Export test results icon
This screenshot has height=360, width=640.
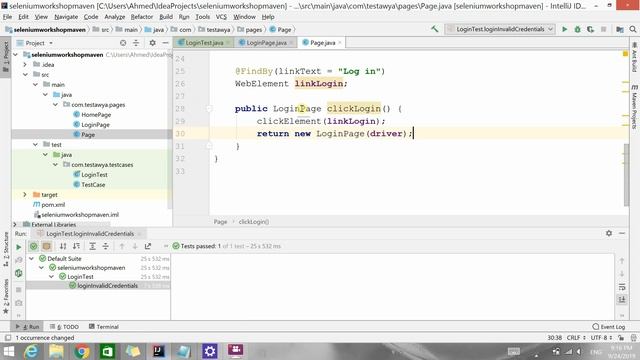148,246
